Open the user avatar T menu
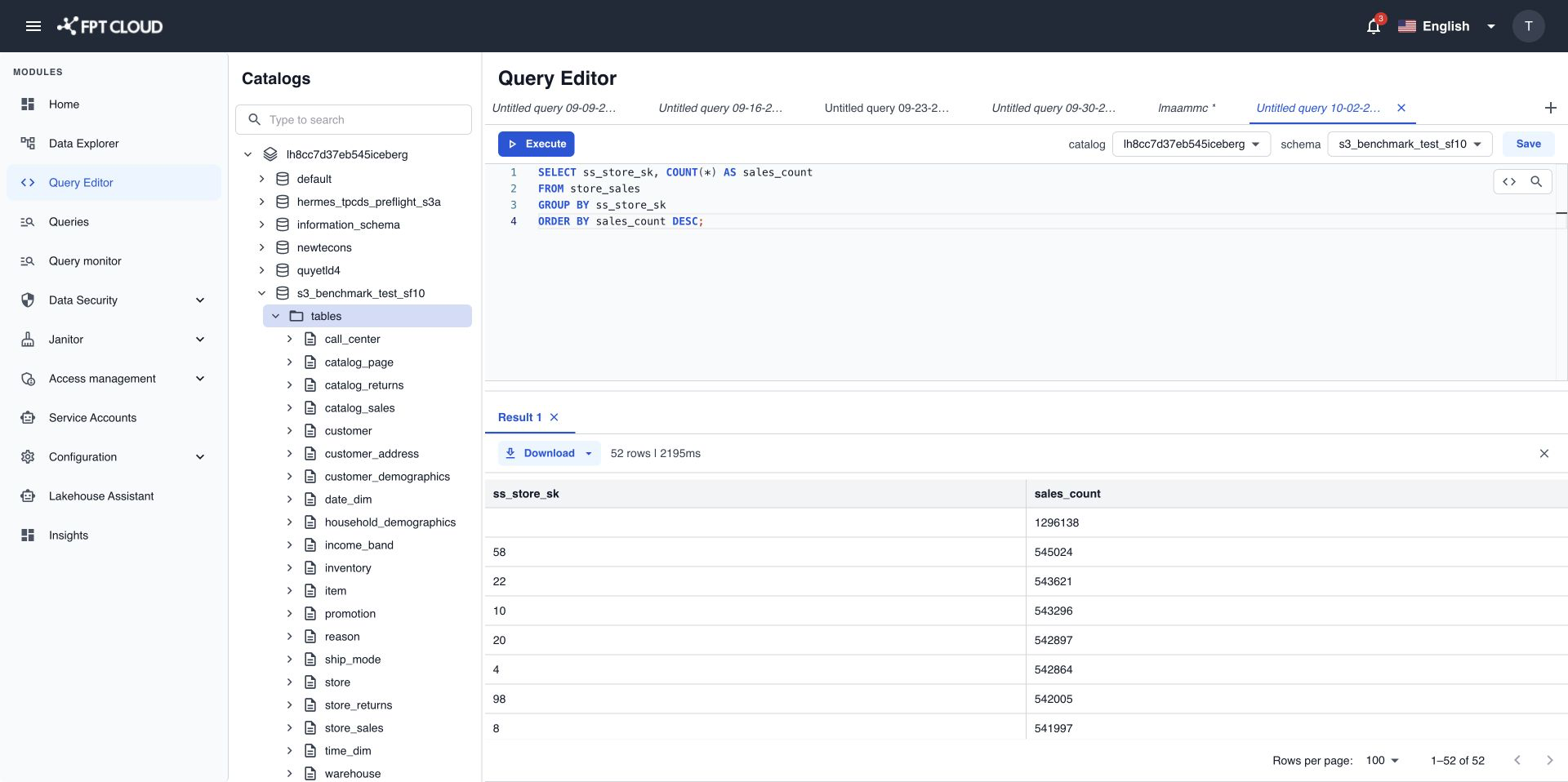Viewport: 1568px width, 782px height. coord(1528,26)
